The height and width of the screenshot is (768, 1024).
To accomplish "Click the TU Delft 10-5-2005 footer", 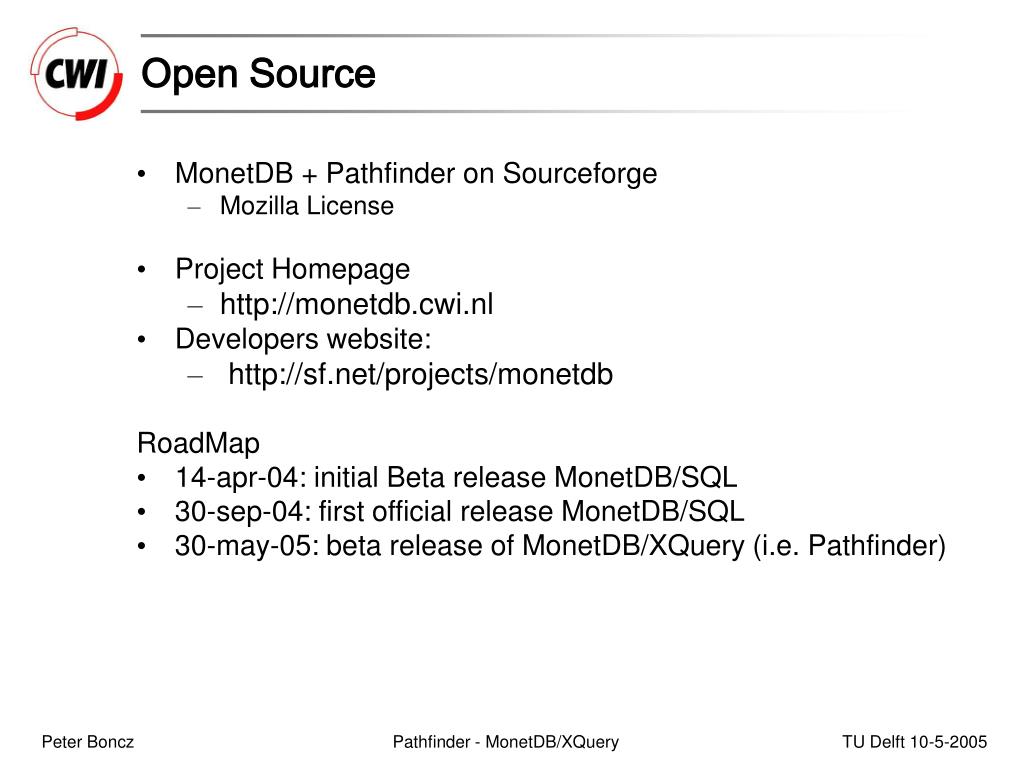I will click(914, 742).
